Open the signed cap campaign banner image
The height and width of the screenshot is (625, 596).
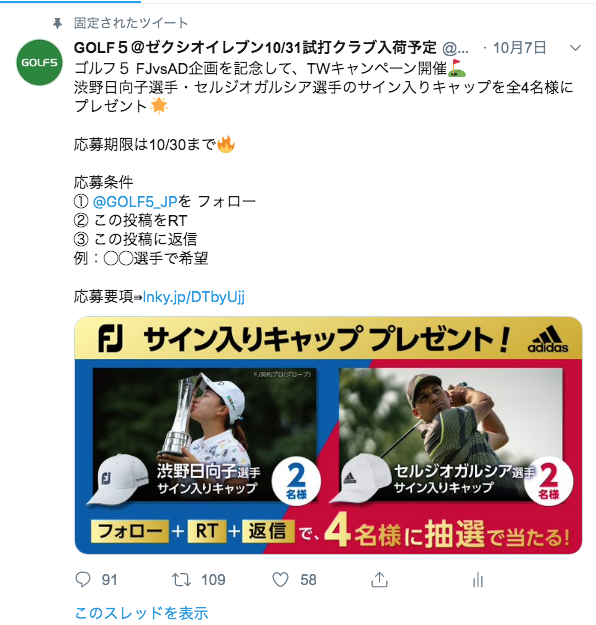tap(328, 435)
